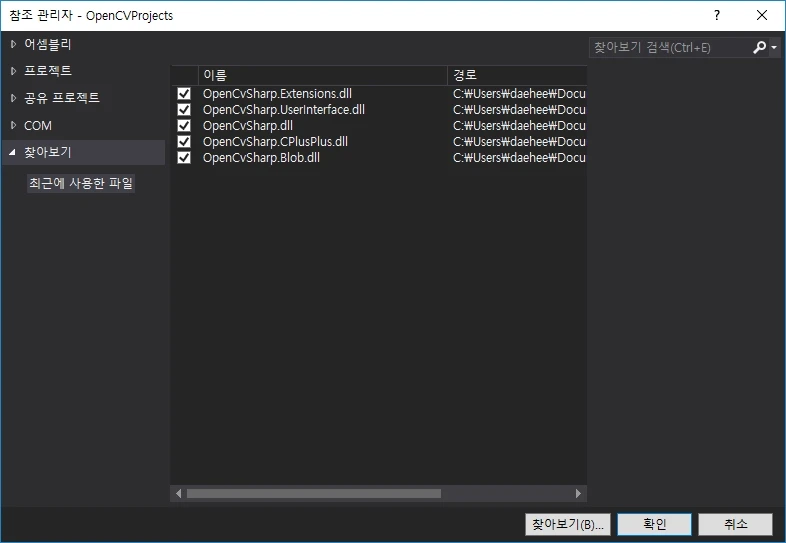Expand the 프로젝트 category
This screenshot has width=786, height=543.
point(13,71)
